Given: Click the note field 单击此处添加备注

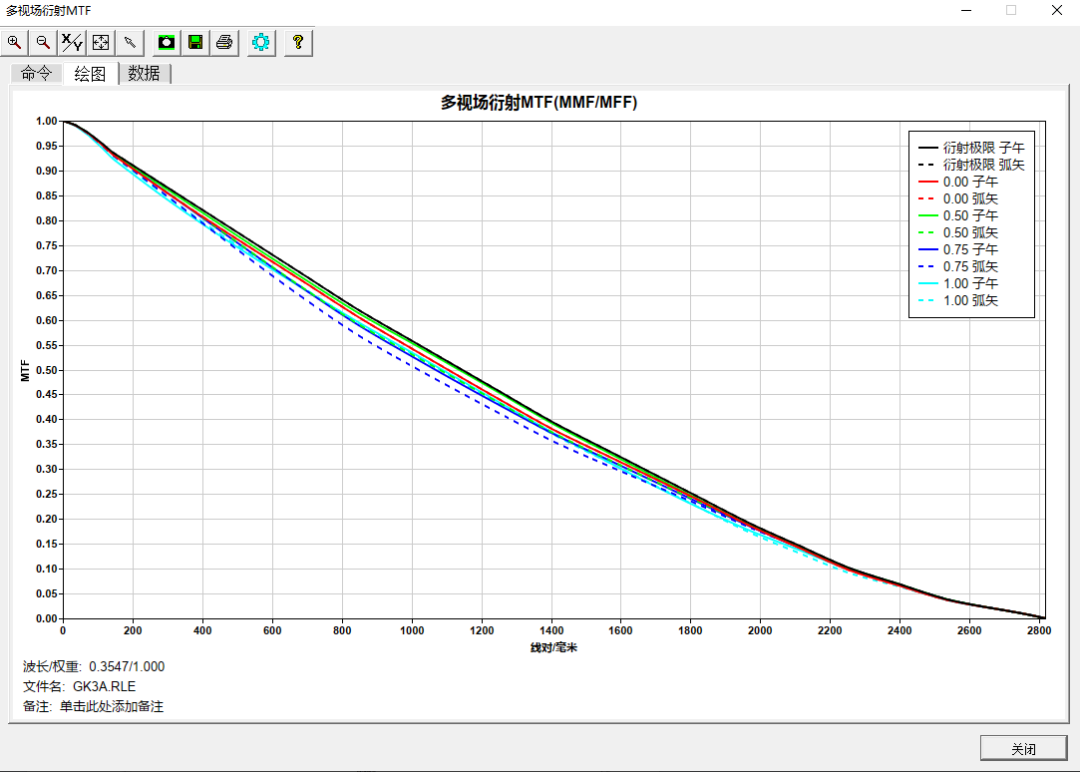Looking at the screenshot, I should point(112,707).
